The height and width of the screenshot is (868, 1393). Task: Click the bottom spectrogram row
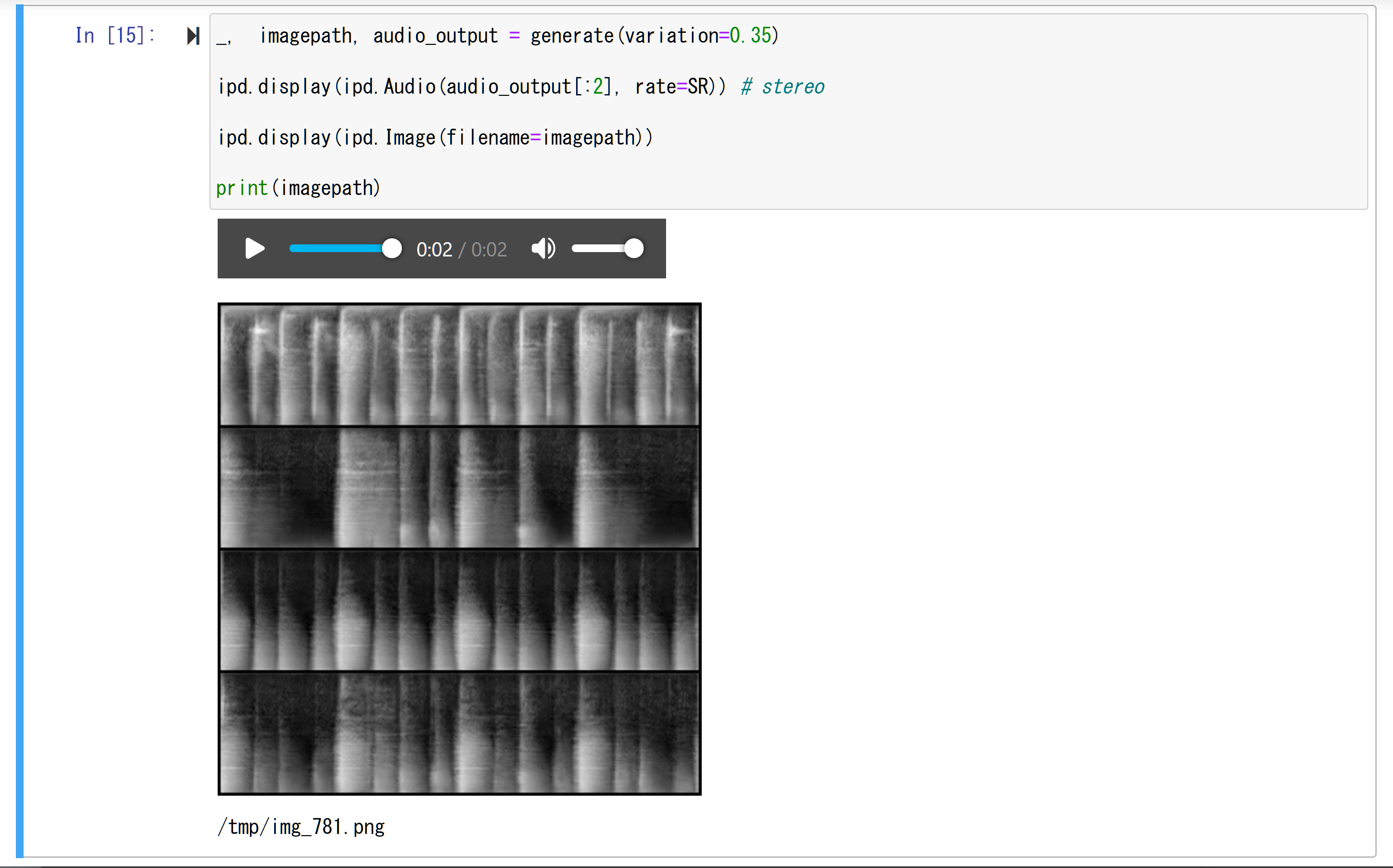(x=459, y=733)
